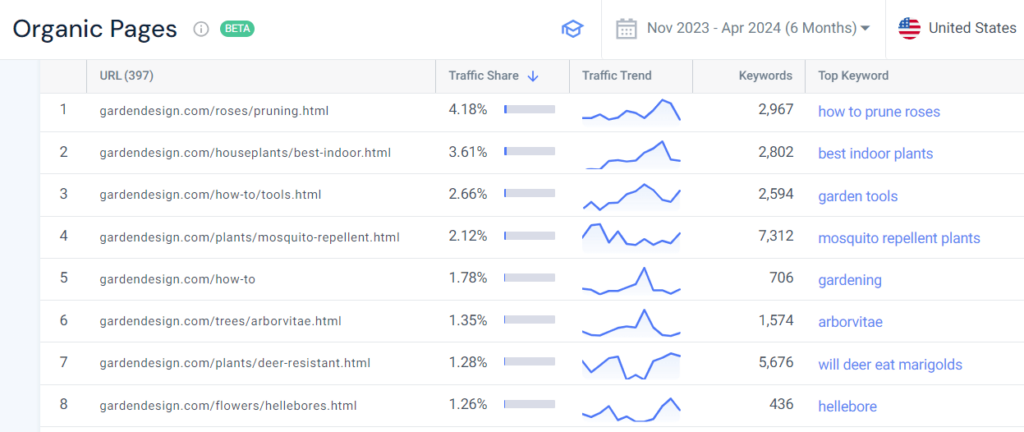Open the United States country selector

957,28
